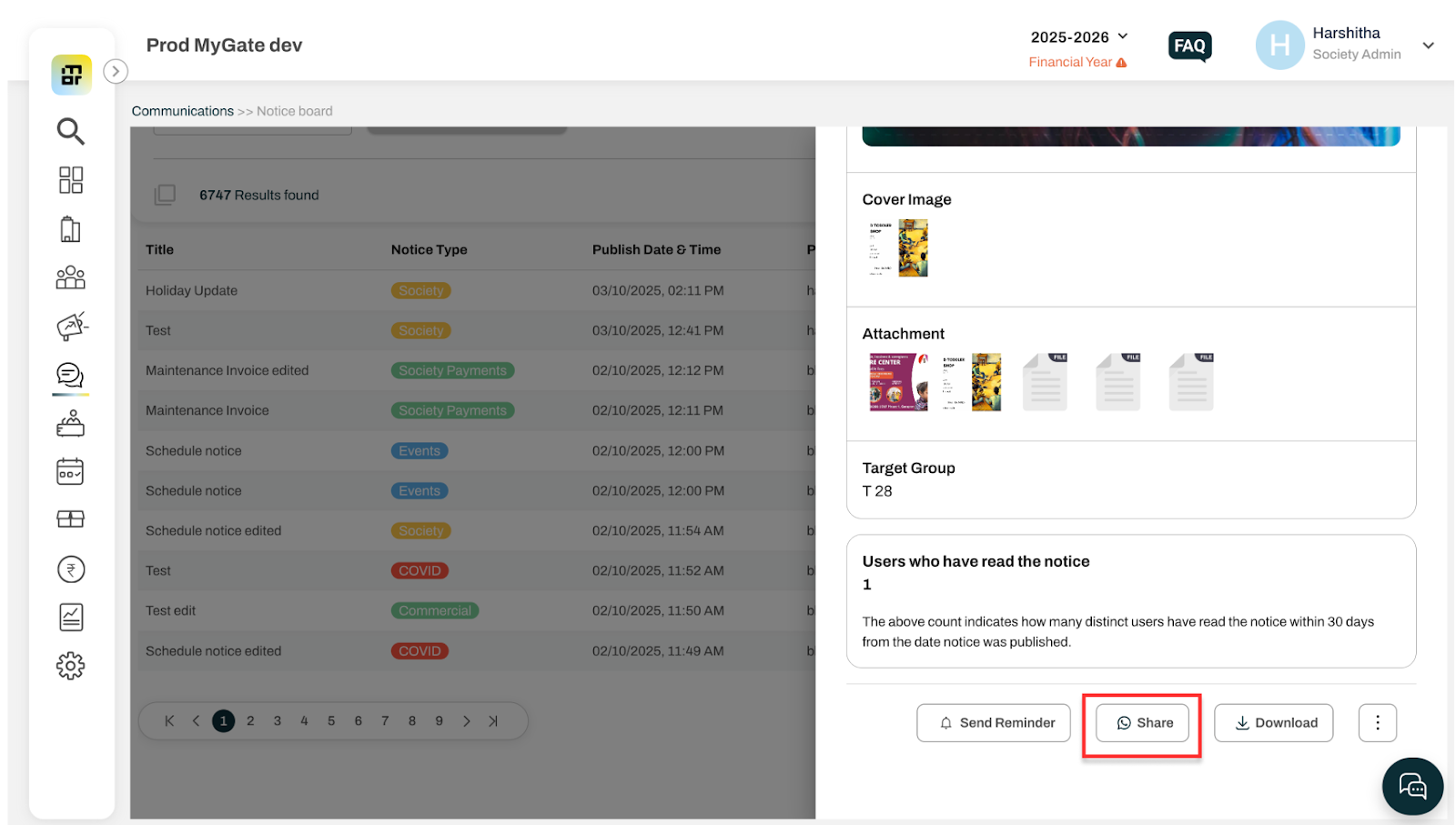Open the three-dot more options menu
Viewport: 1456px width, 825px height.
(1378, 723)
